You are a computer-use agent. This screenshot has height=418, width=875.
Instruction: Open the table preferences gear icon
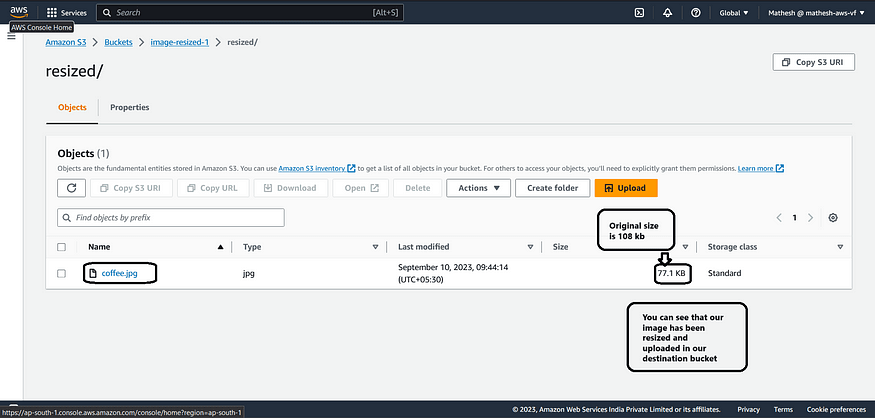pos(833,218)
